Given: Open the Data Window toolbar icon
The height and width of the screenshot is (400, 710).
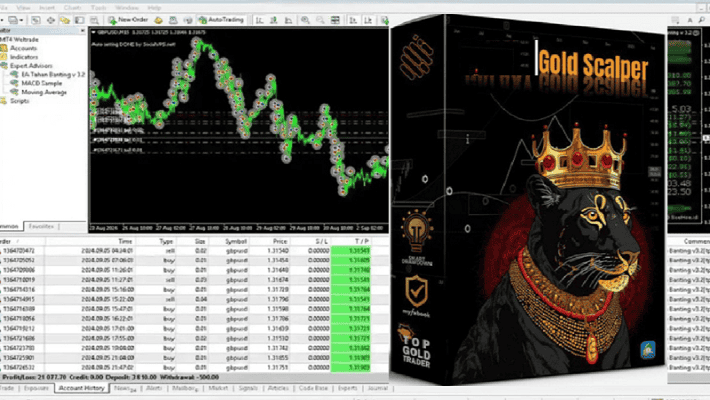Looking at the screenshot, I should coord(50,20).
